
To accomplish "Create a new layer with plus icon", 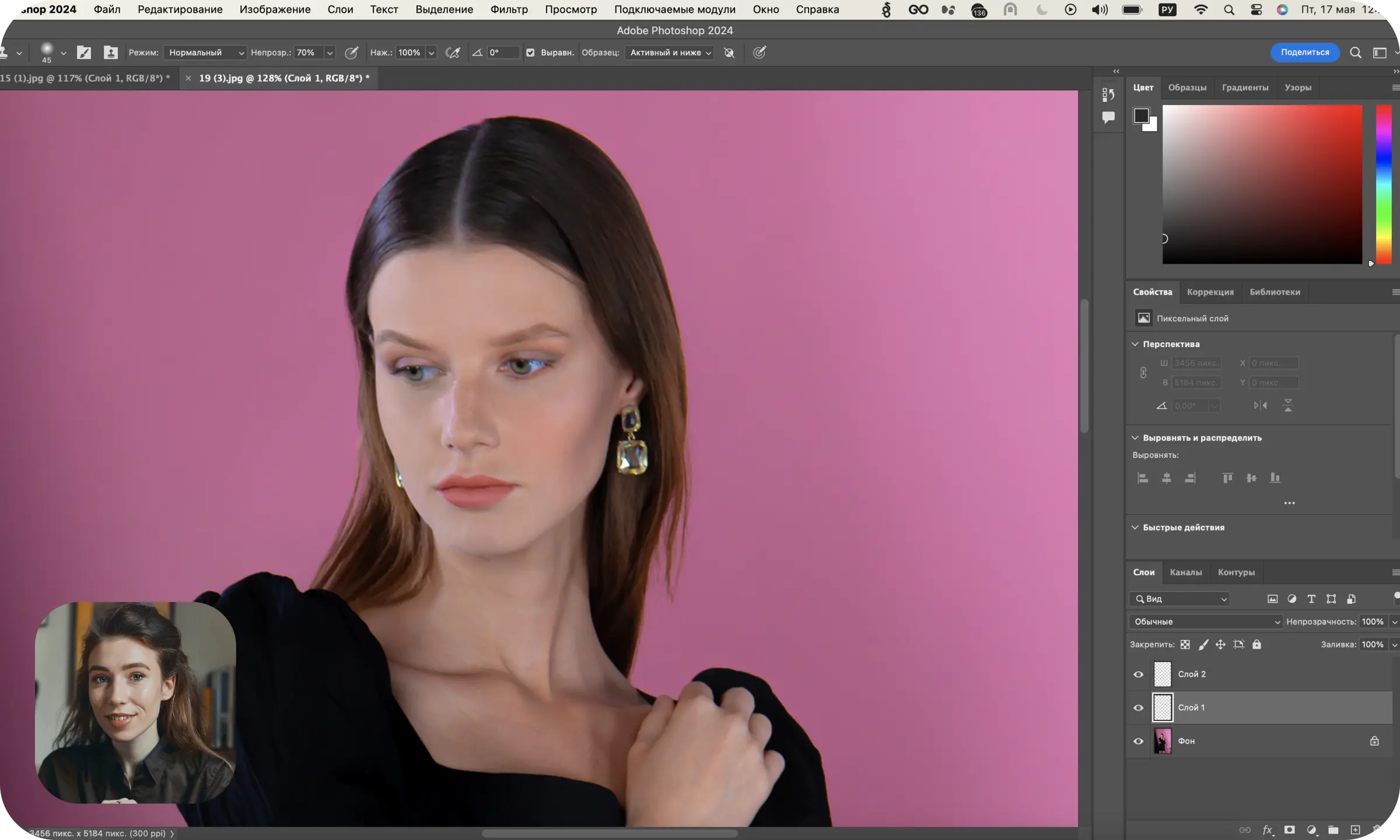I will (1355, 829).
